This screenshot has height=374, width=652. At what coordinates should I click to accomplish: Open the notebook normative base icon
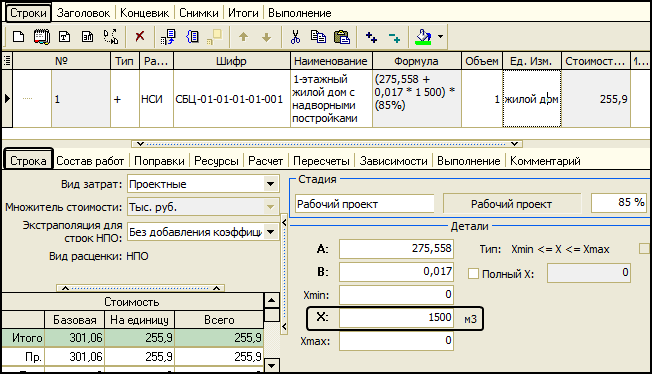42,37
